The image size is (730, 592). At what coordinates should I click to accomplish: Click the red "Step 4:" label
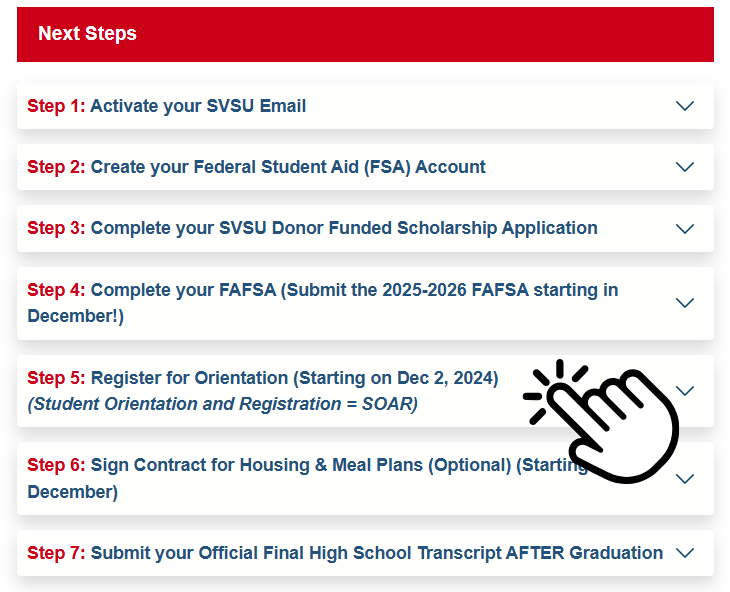[56, 290]
